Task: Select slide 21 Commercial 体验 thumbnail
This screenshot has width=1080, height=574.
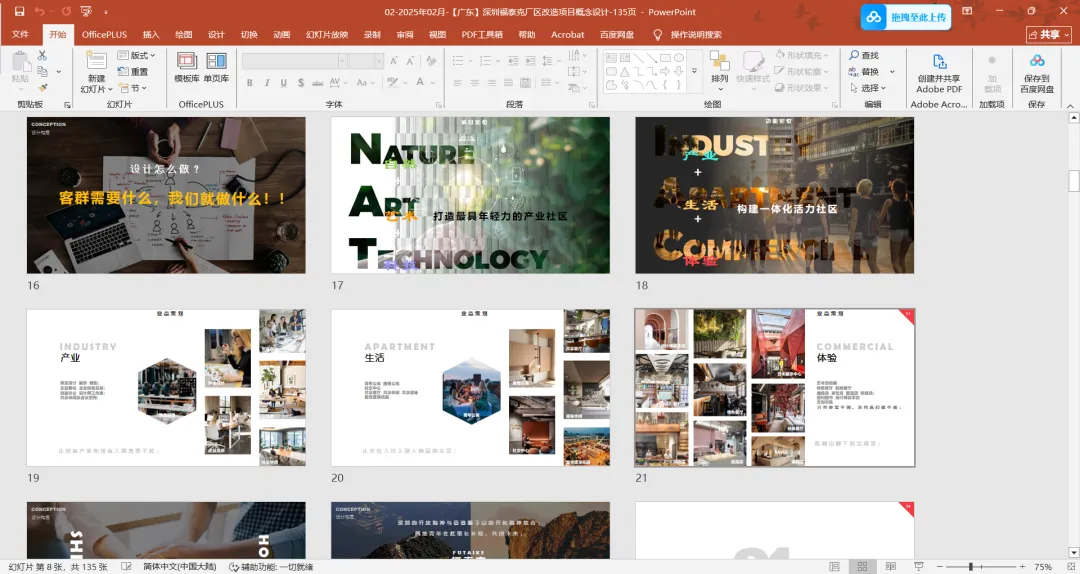Action: point(775,388)
